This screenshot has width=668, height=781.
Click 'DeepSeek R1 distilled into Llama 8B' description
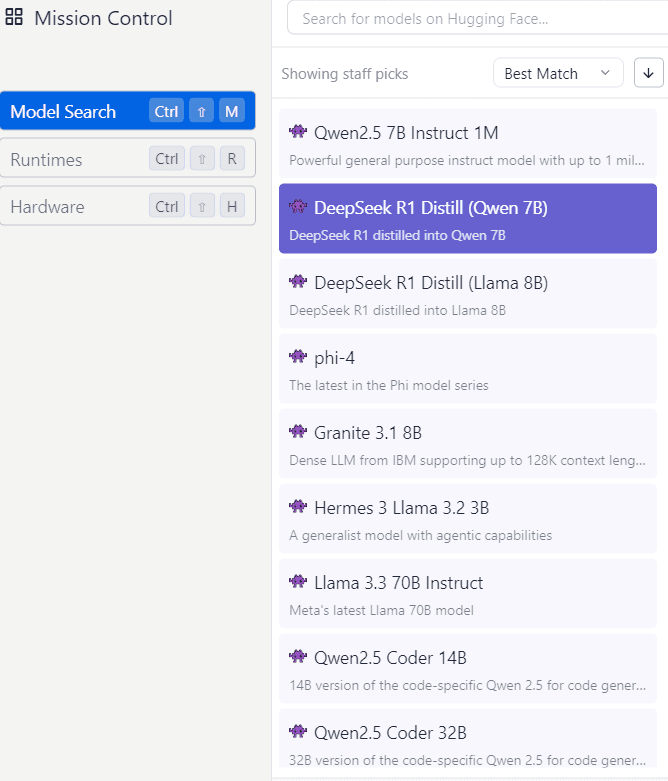tap(398, 310)
